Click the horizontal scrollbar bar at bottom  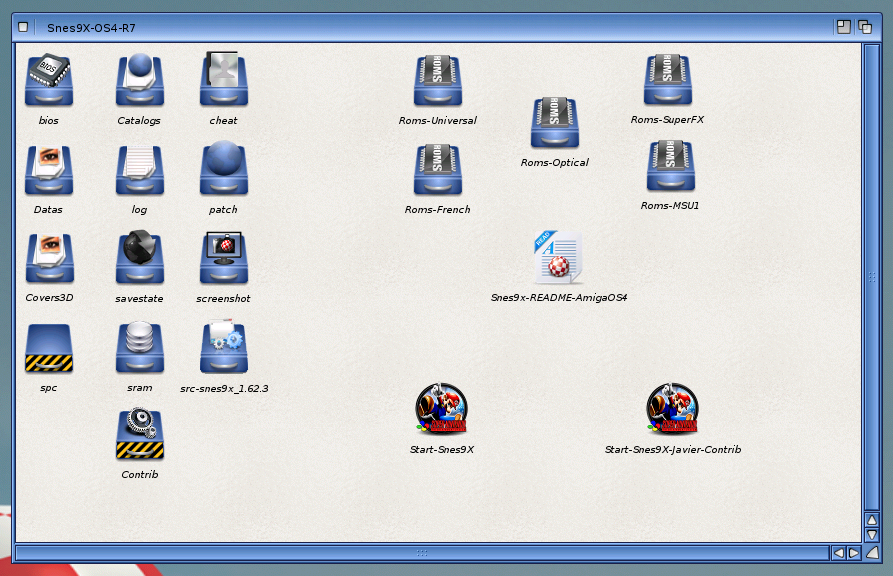pyautogui.click(x=420, y=552)
